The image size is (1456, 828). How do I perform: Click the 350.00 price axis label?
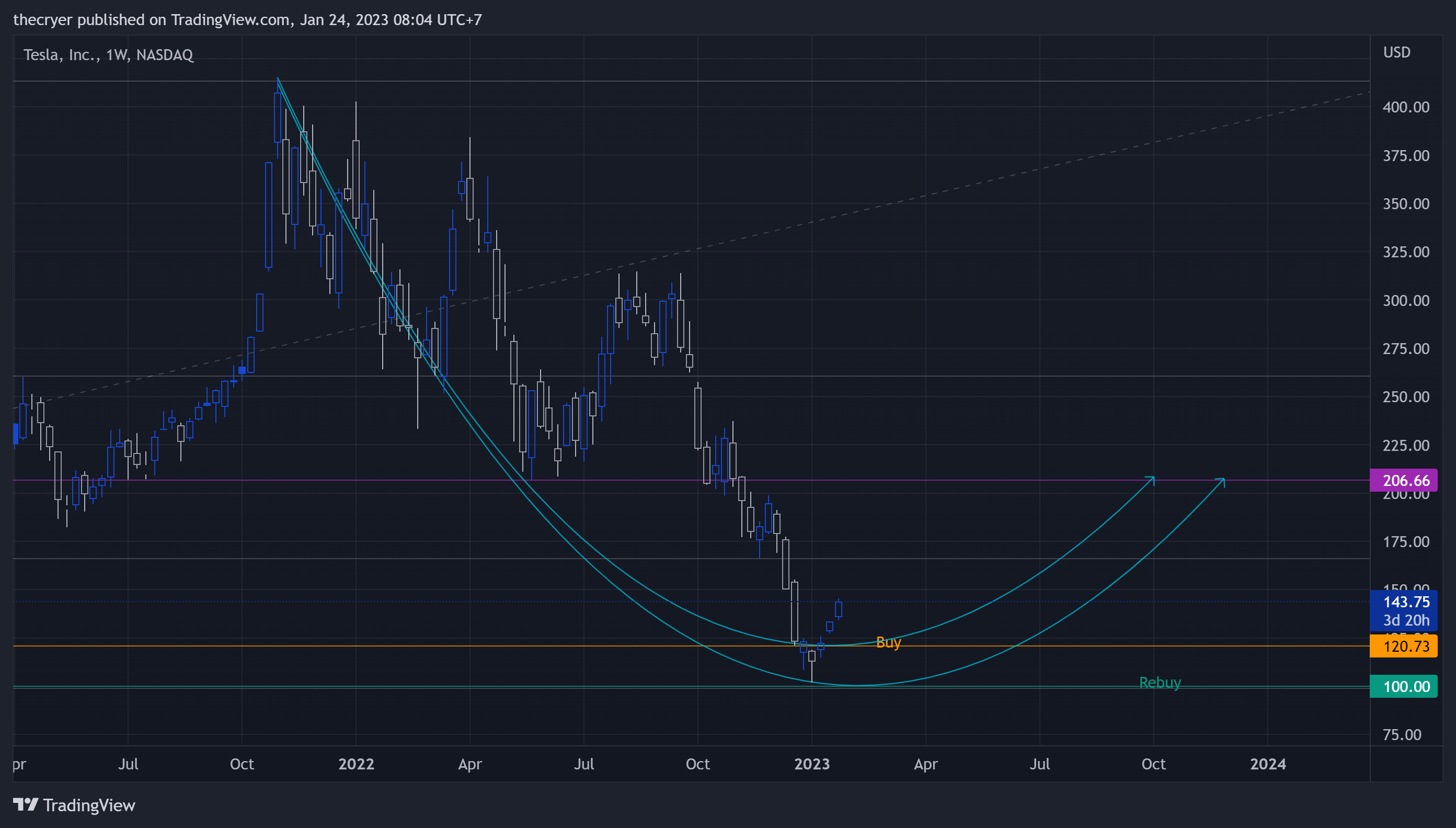(1406, 203)
